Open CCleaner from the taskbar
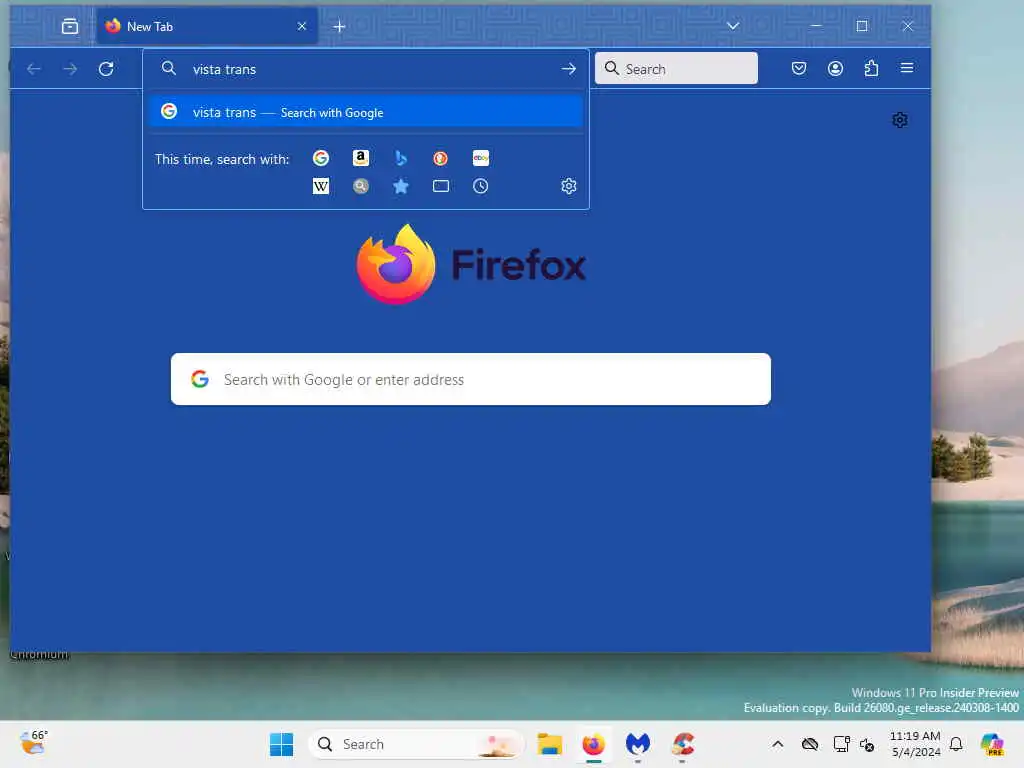The width and height of the screenshot is (1024, 768). pos(682,744)
